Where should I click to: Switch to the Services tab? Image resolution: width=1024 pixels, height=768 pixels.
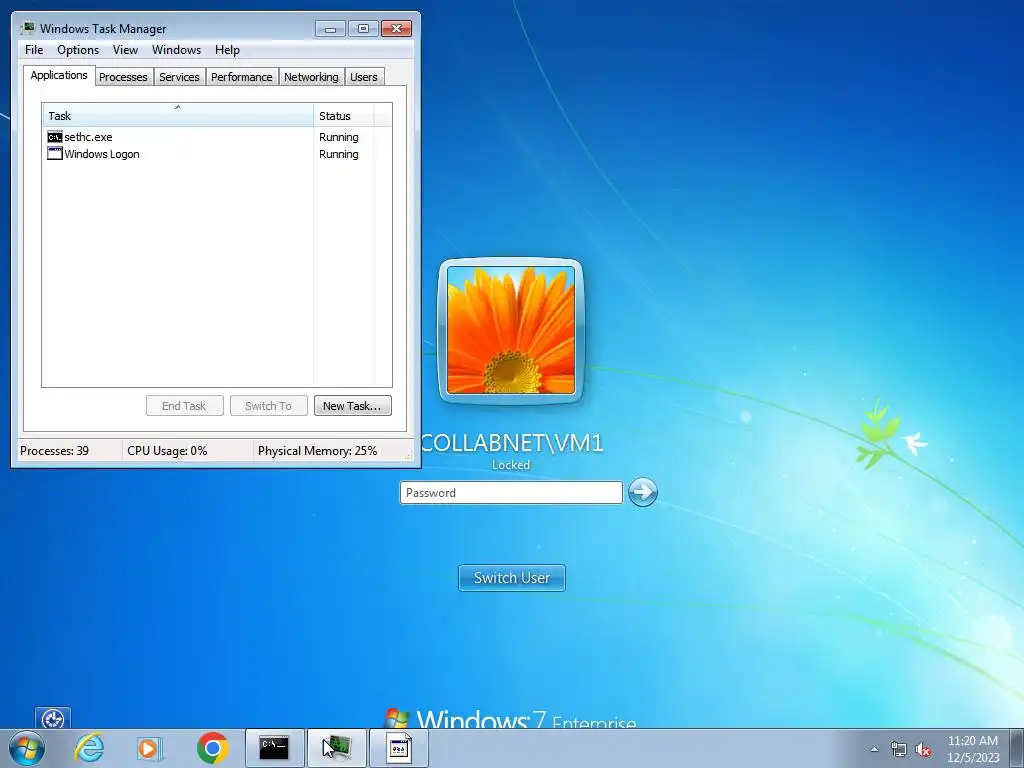(180, 77)
